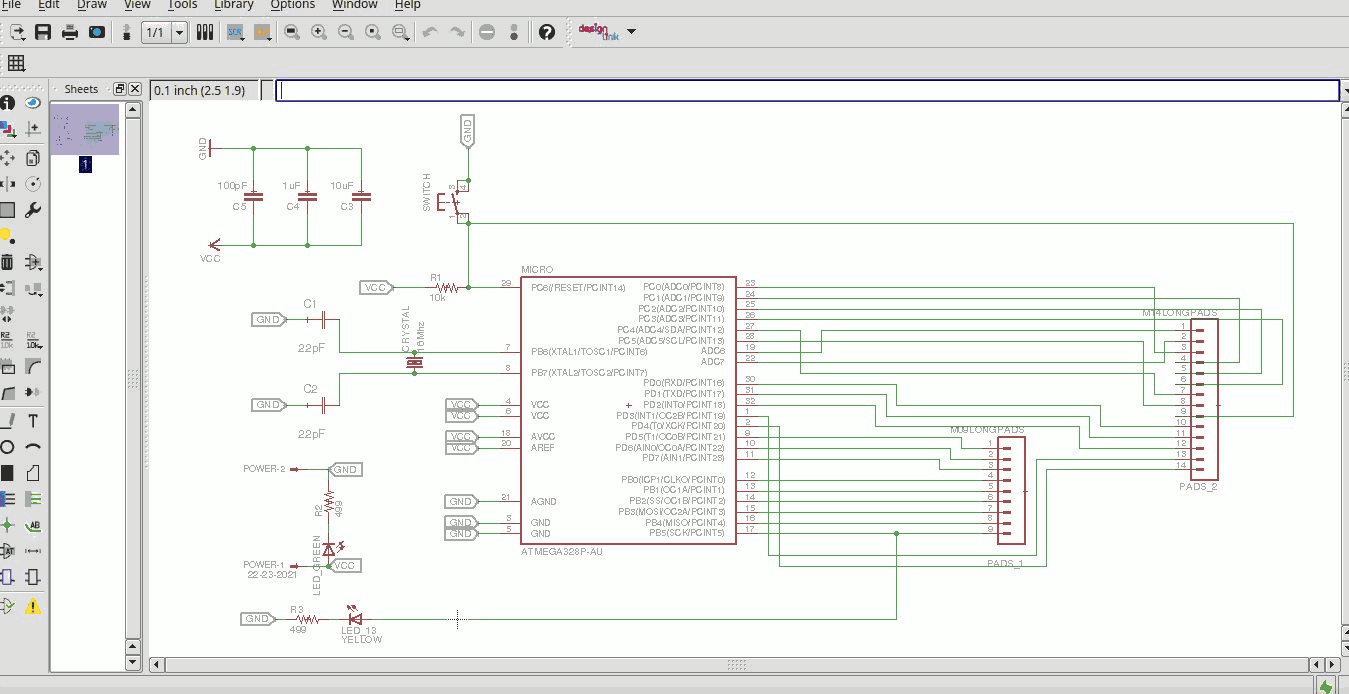
Task: Toggle the eye Show tool
Action: point(33,102)
